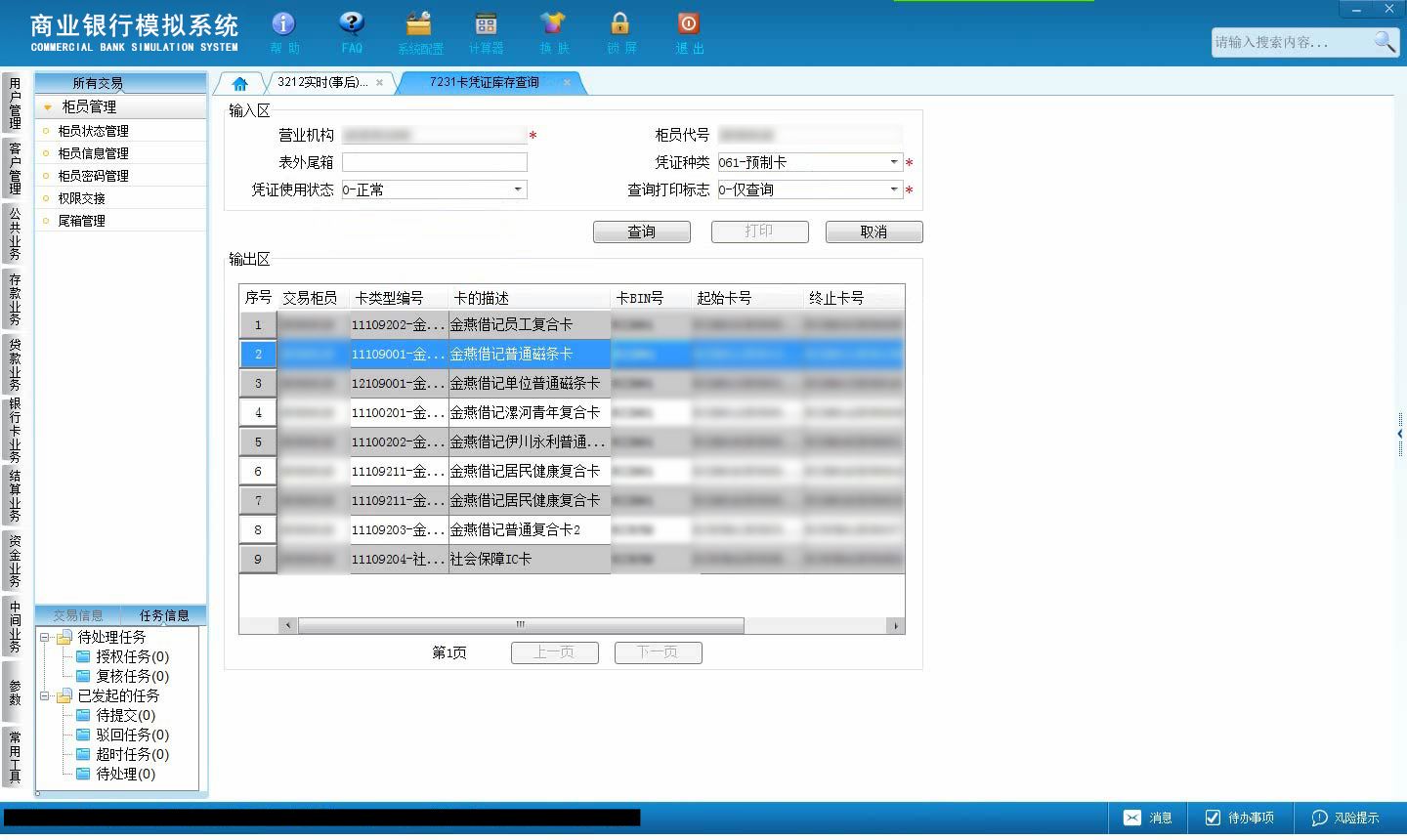This screenshot has width=1407, height=840.
Task: Click the 换肤 skin change icon
Action: (553, 23)
